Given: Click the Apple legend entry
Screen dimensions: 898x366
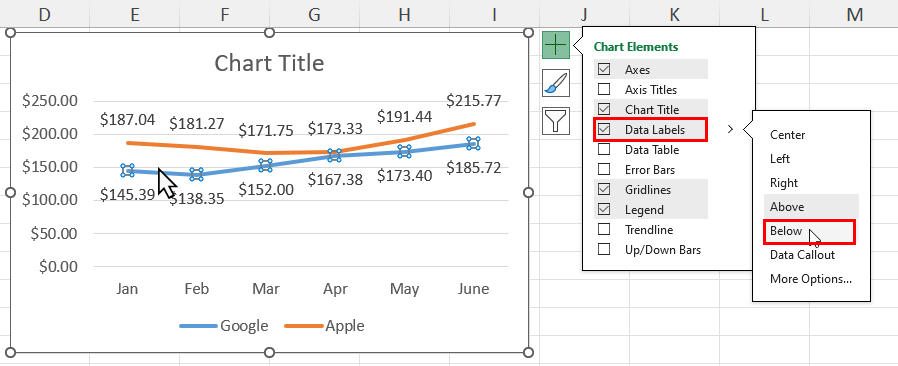Looking at the screenshot, I should 324,326.
